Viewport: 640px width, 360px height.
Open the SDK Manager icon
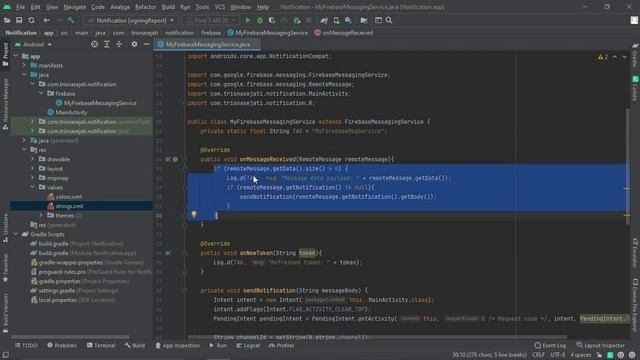[348, 20]
